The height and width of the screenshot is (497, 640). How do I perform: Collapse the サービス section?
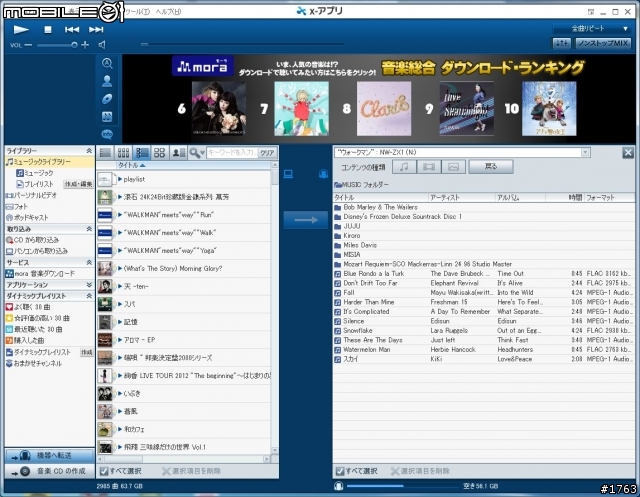89,262
